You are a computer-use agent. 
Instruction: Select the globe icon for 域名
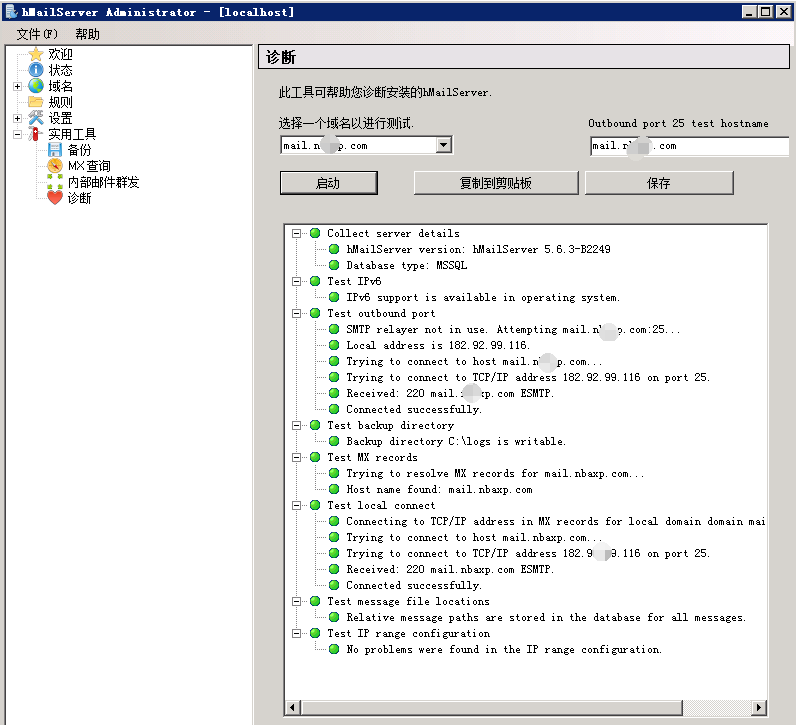(36, 86)
